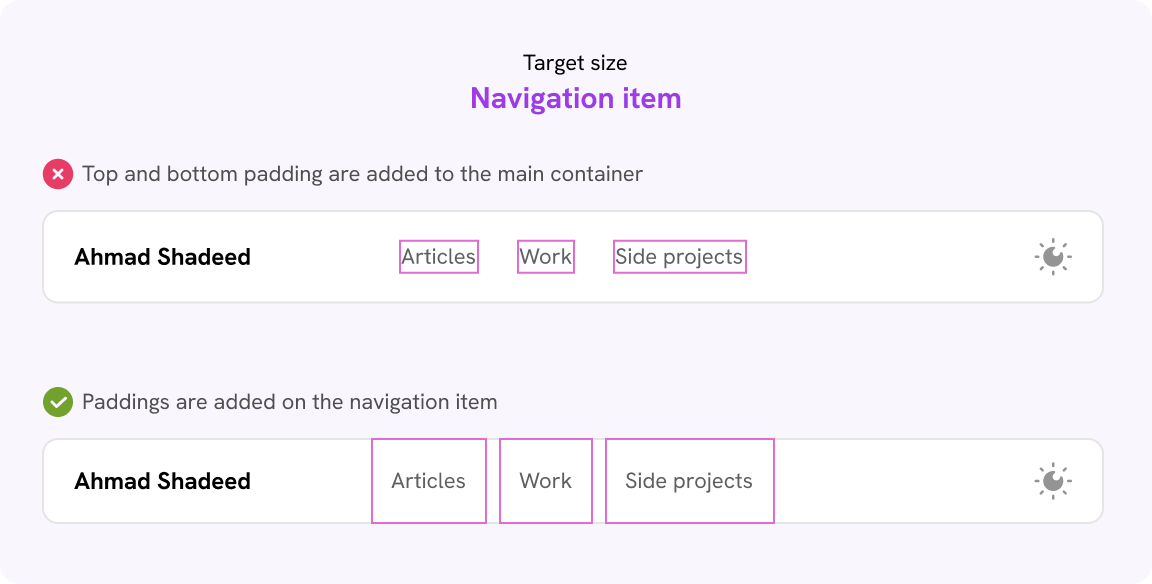Click the purple Navigation item heading

576,98
